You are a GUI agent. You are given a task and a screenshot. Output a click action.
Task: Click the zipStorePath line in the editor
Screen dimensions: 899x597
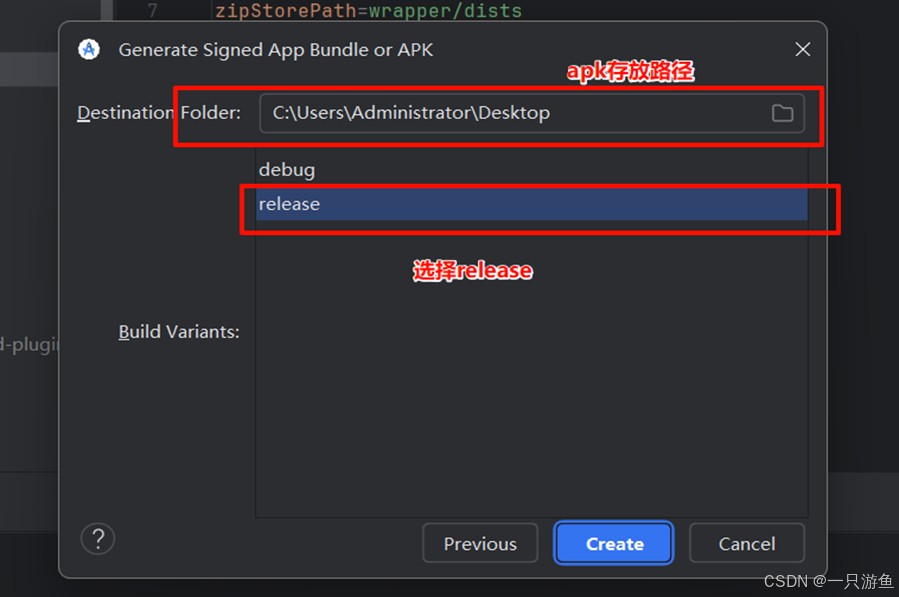click(368, 11)
